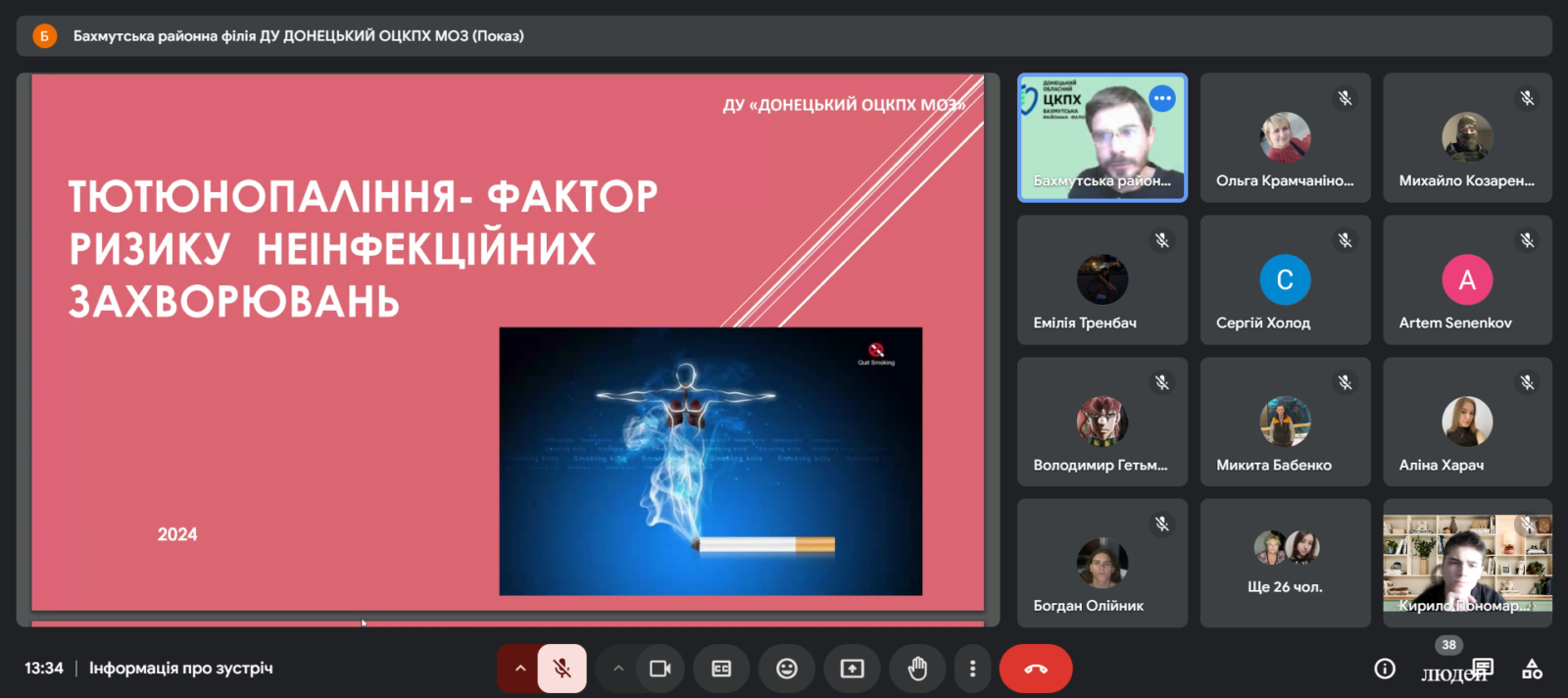
Task: Open the activities shapes icon
Action: point(1532,670)
